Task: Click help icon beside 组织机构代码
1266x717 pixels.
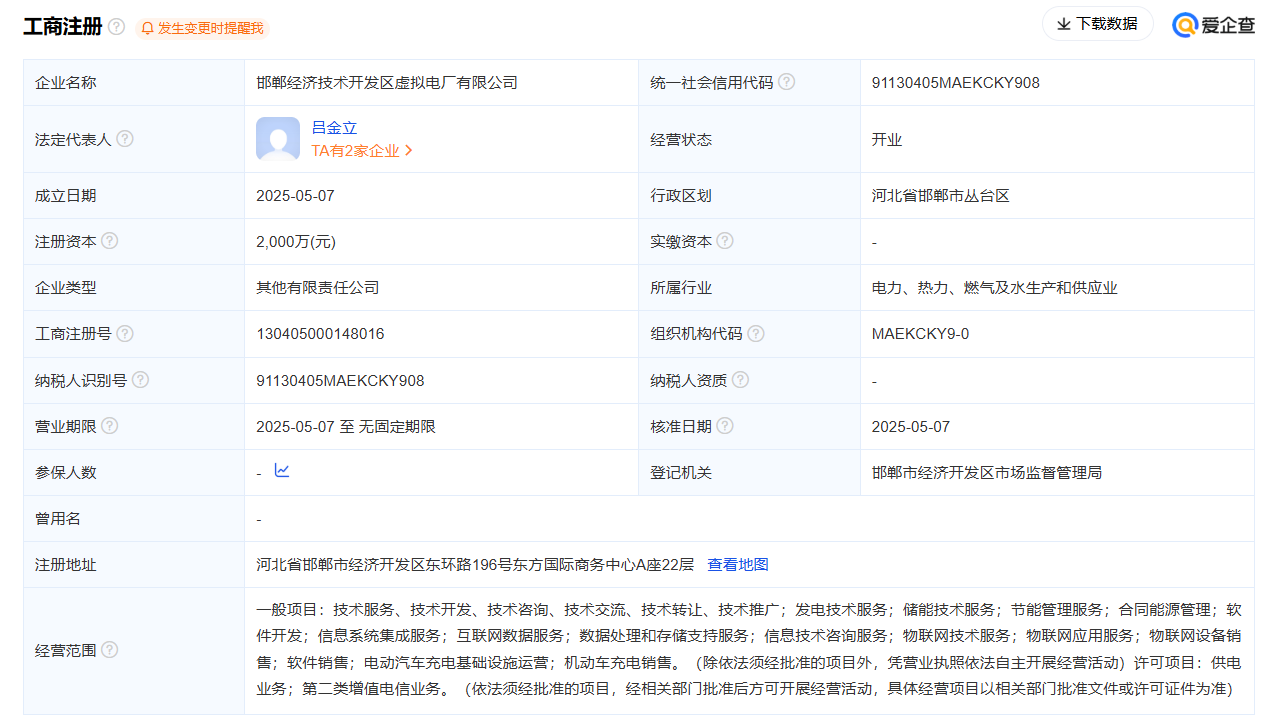Action: pyautogui.click(x=756, y=333)
